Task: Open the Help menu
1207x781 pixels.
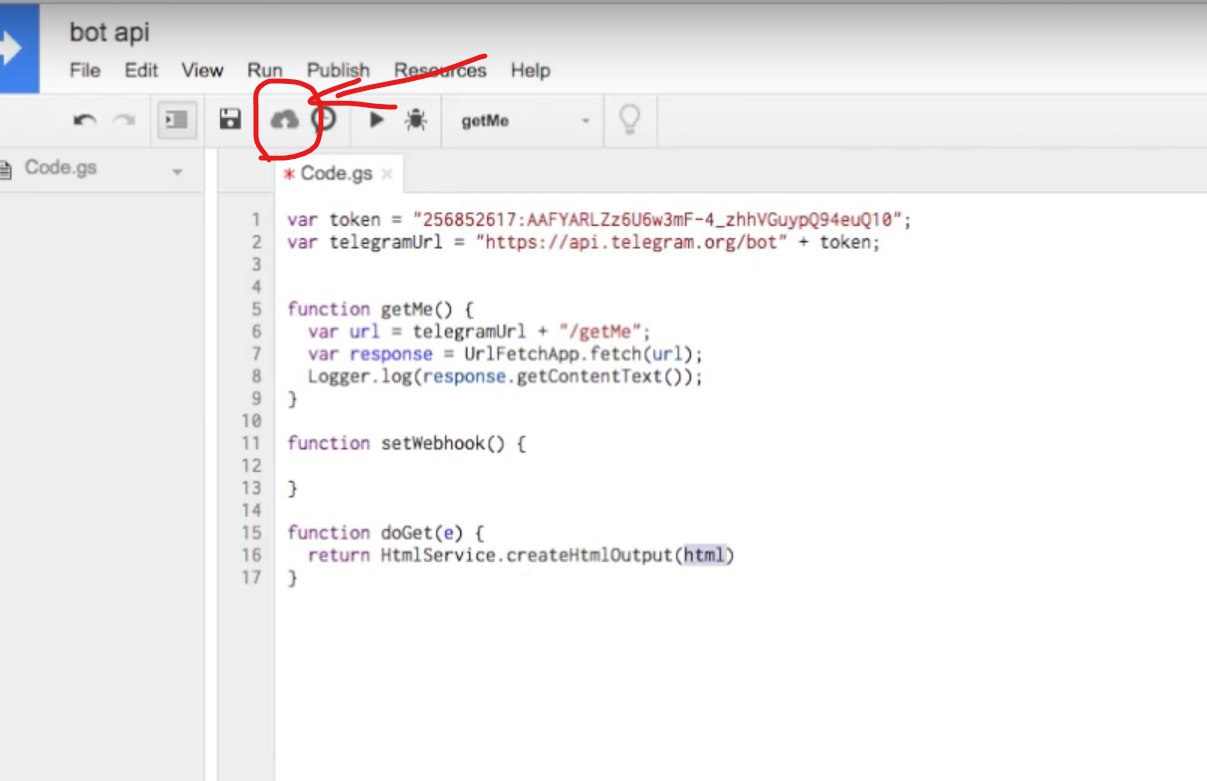Action: (x=530, y=70)
